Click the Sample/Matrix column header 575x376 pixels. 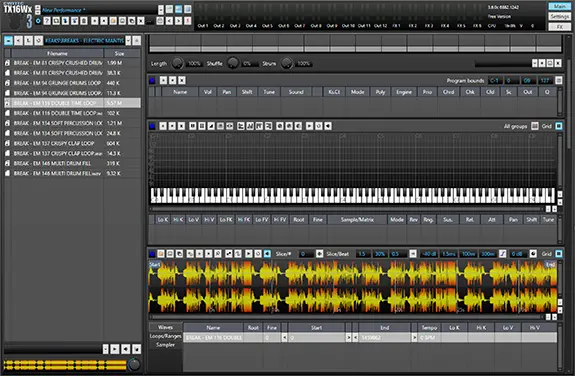tap(357, 220)
